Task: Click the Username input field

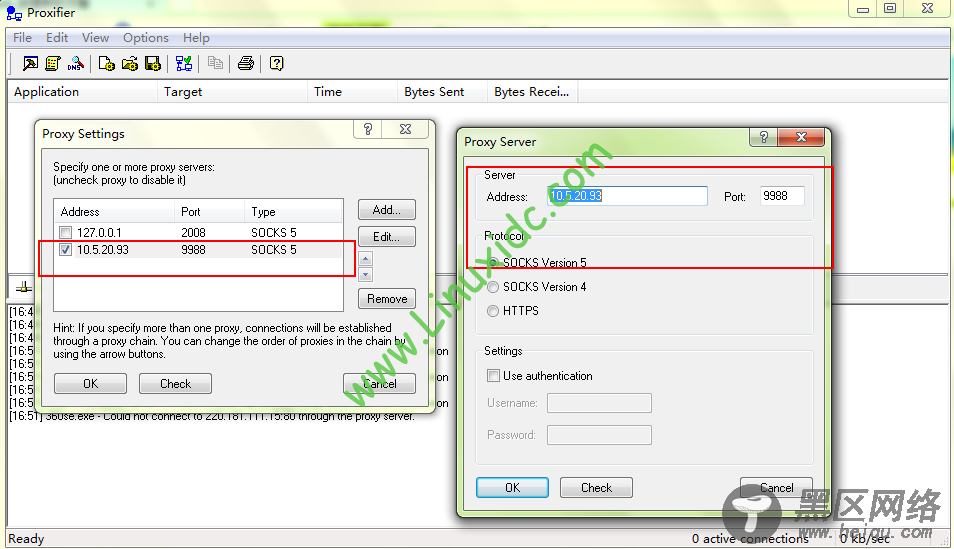Action: (x=599, y=403)
